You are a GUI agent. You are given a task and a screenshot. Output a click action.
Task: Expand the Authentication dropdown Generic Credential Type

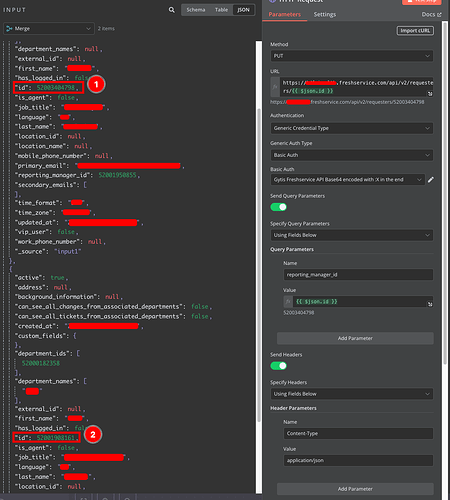(352, 128)
